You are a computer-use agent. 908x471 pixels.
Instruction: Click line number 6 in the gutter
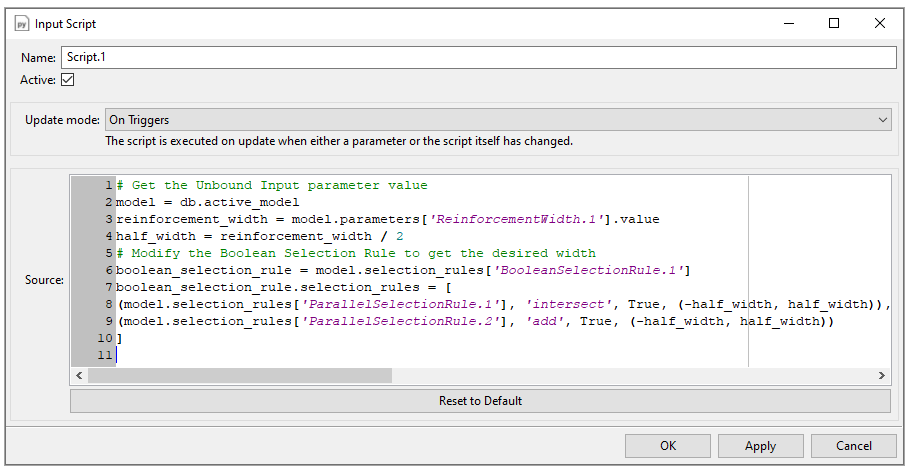(107, 270)
